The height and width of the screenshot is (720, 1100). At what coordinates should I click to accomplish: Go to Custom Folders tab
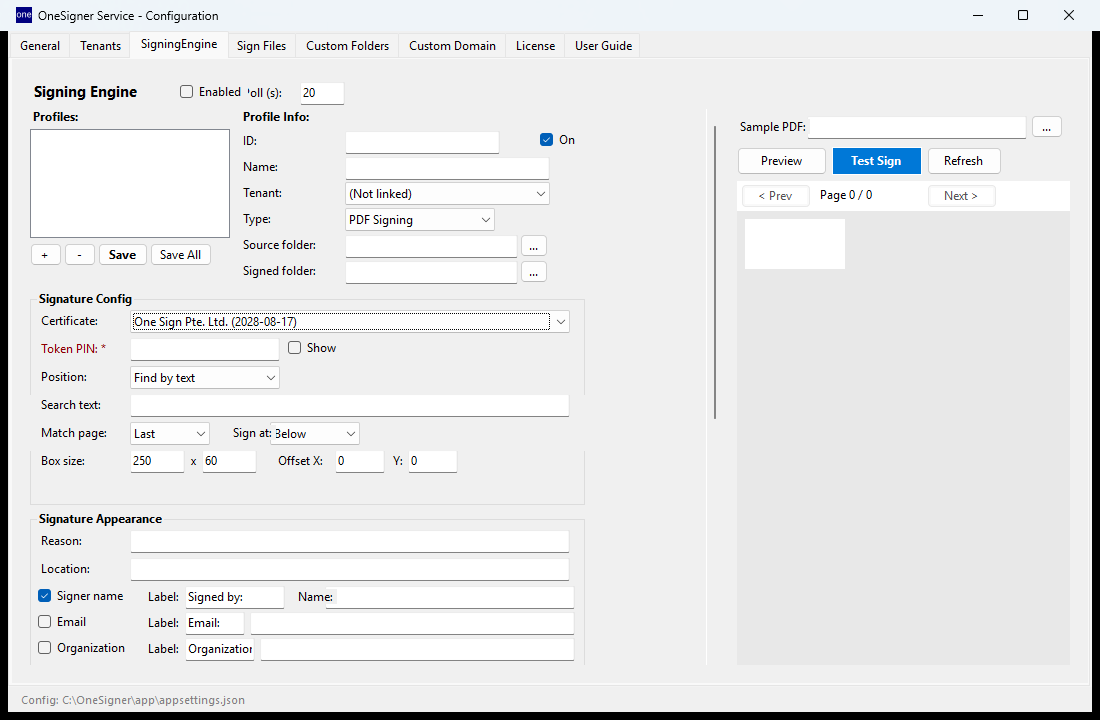(347, 46)
